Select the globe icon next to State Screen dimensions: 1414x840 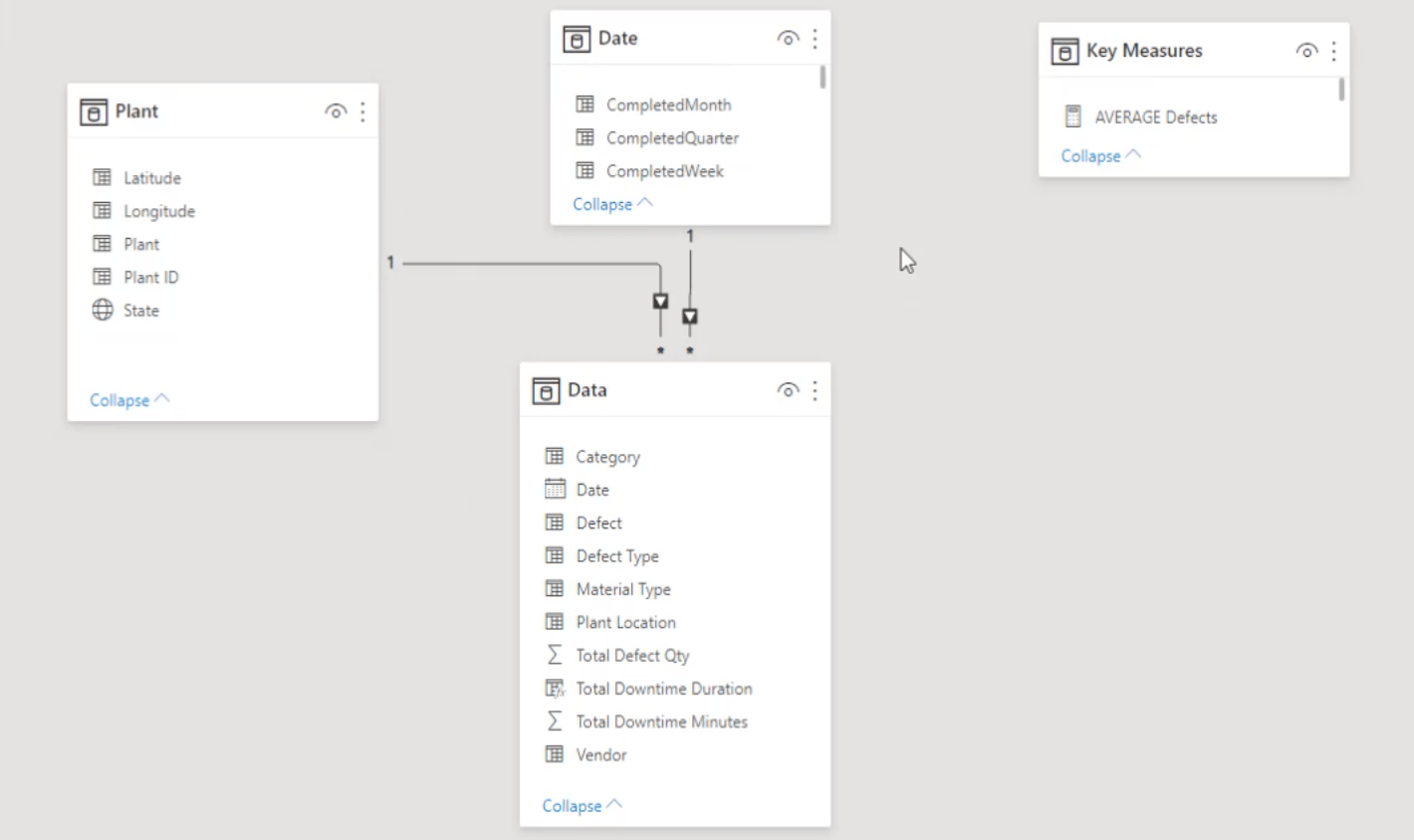click(103, 310)
